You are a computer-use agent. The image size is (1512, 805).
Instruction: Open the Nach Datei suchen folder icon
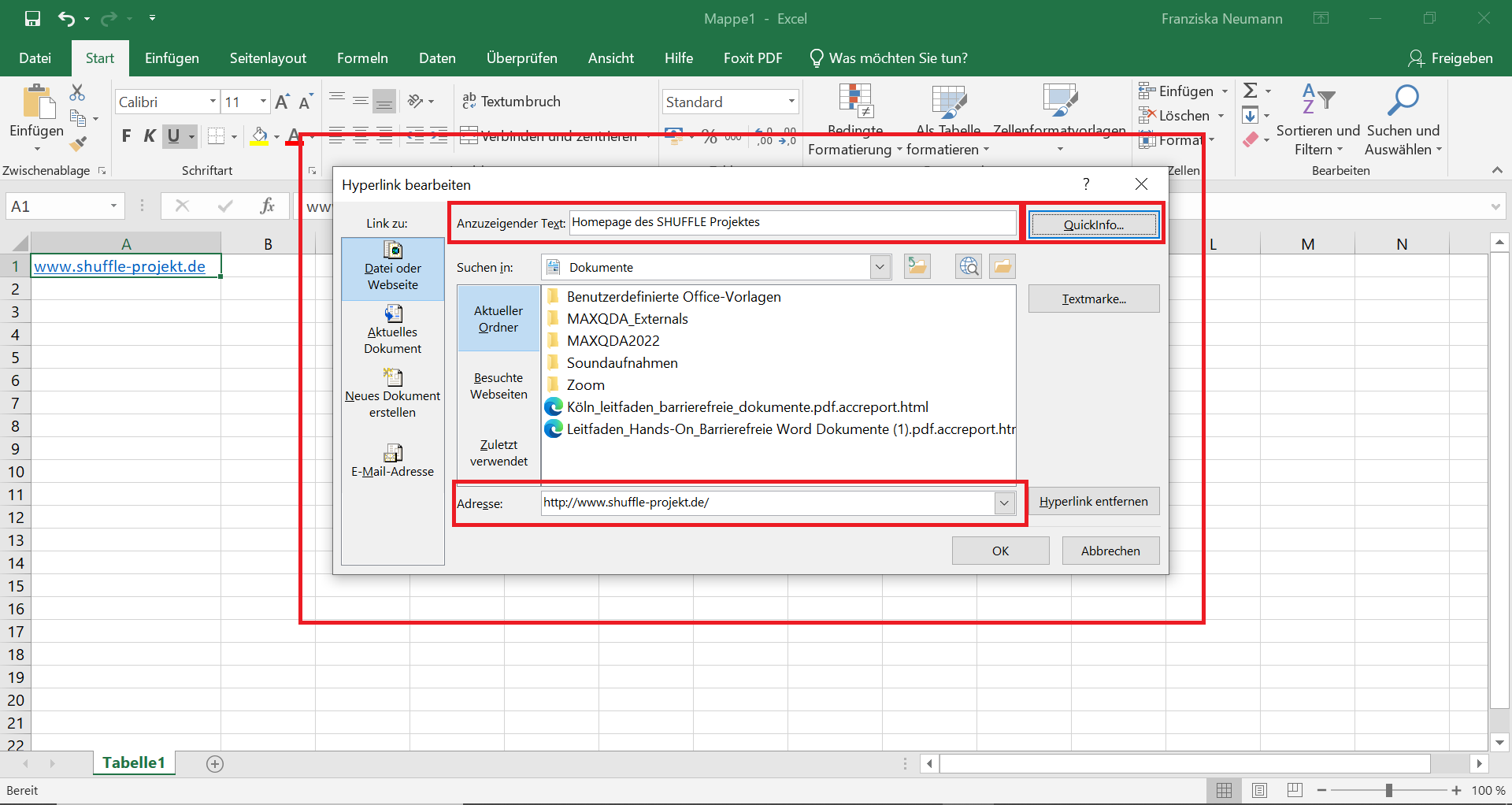(1002, 266)
